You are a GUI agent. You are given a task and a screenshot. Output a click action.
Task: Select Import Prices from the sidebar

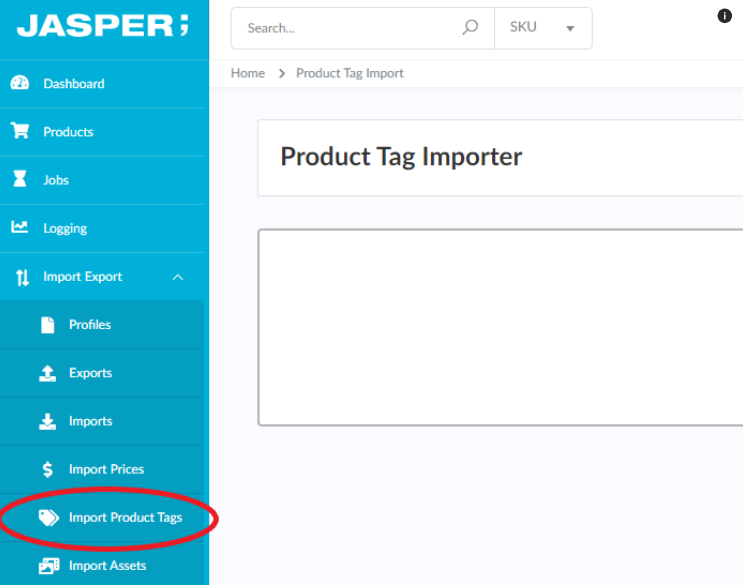tap(106, 469)
